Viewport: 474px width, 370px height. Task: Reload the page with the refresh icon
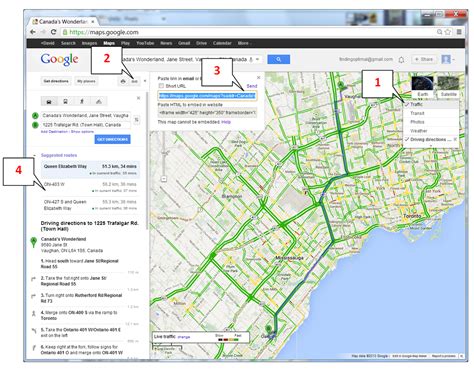click(x=53, y=32)
